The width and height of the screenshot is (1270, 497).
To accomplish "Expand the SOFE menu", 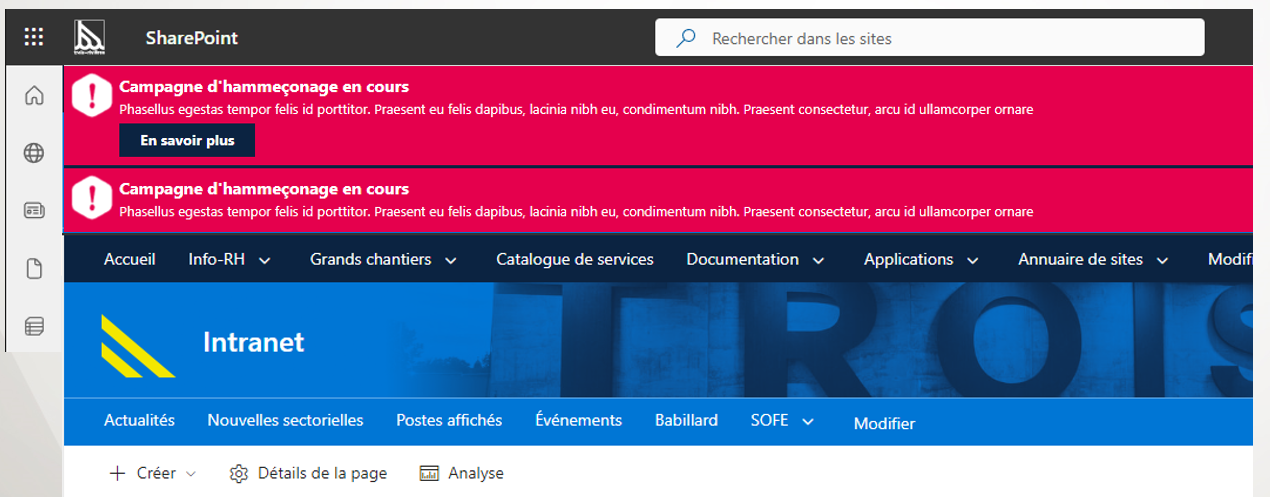I will (x=782, y=421).
